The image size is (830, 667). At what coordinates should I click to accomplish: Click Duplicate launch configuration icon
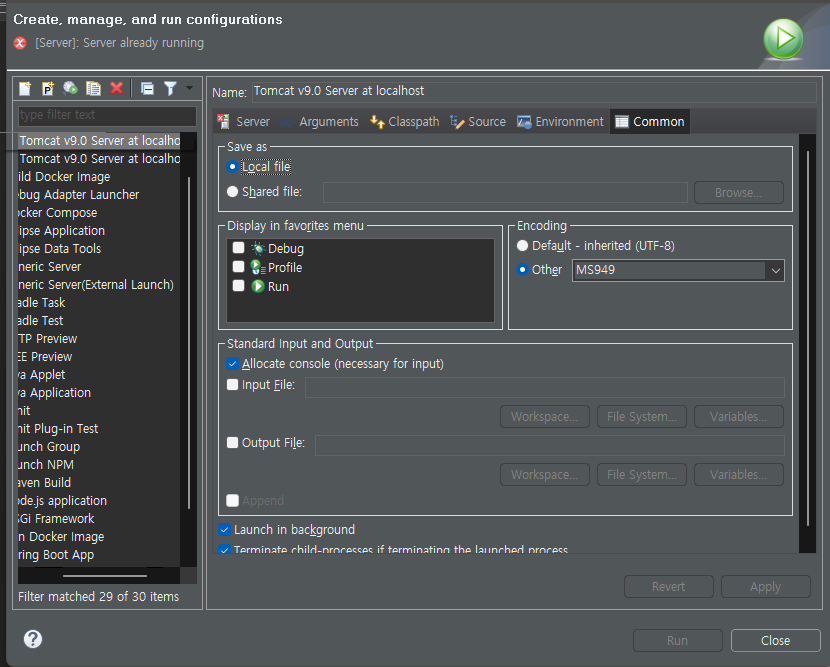coord(93,88)
